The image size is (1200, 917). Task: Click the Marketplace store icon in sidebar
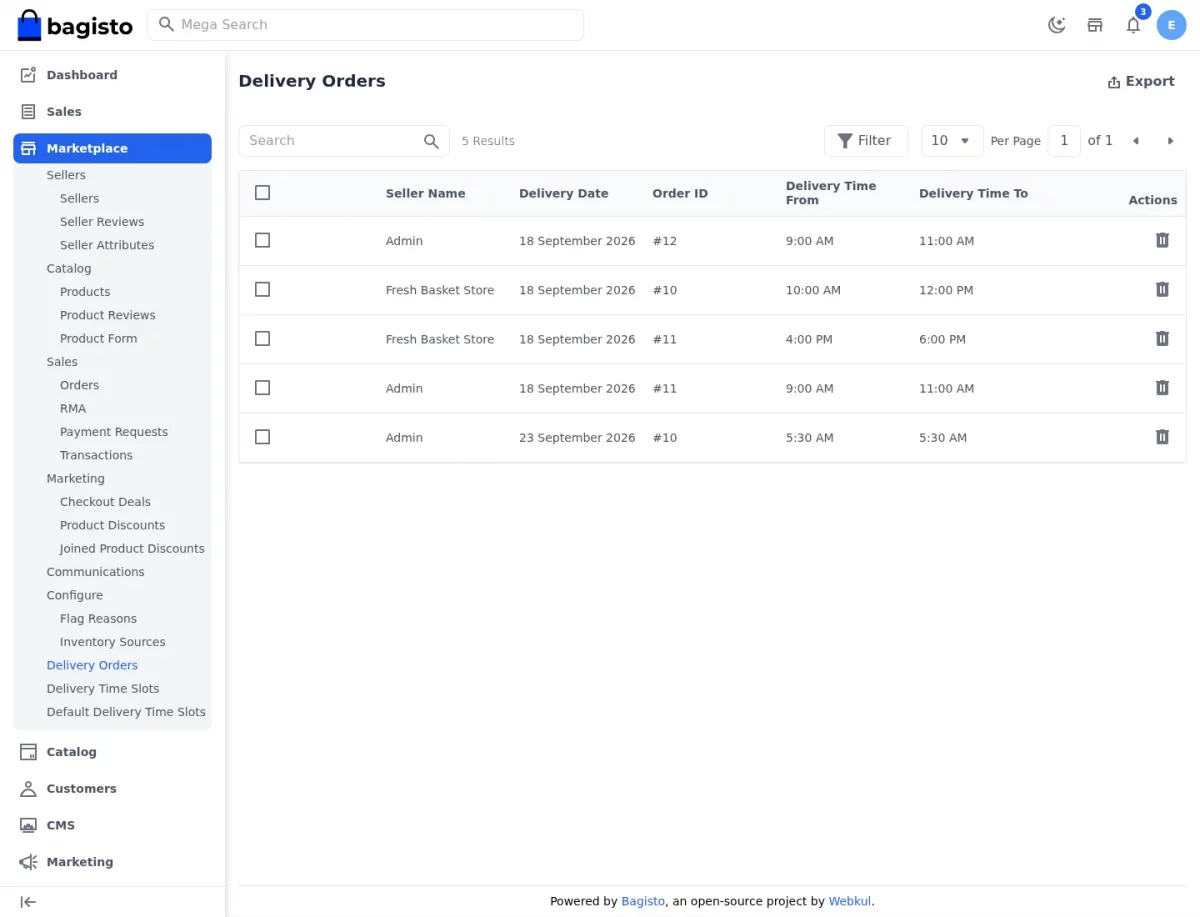(x=28, y=148)
